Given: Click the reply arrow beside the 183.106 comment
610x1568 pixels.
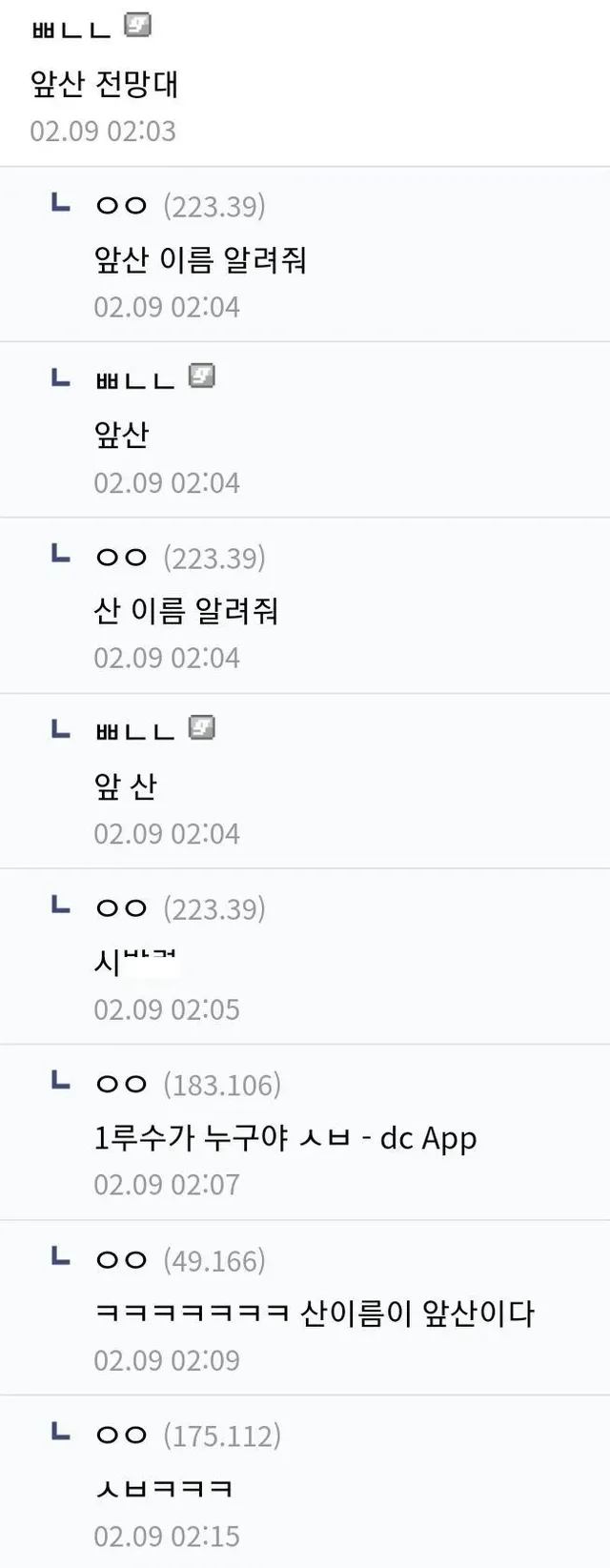Looking at the screenshot, I should pos(60,1081).
